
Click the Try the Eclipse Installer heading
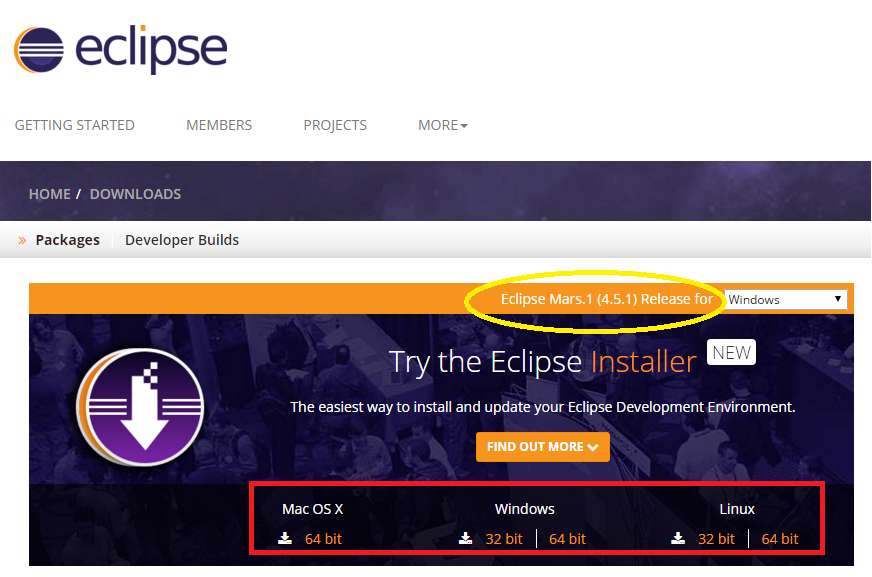542,362
